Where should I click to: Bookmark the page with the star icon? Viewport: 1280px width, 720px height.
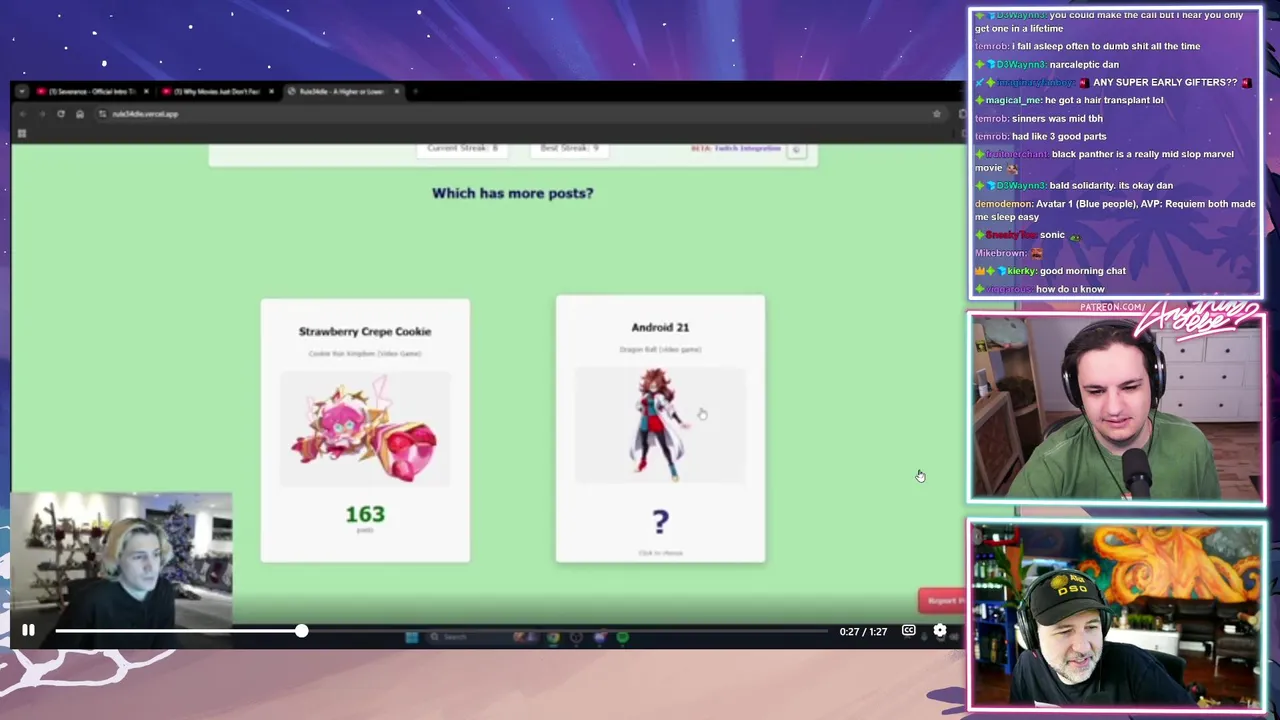point(936,114)
